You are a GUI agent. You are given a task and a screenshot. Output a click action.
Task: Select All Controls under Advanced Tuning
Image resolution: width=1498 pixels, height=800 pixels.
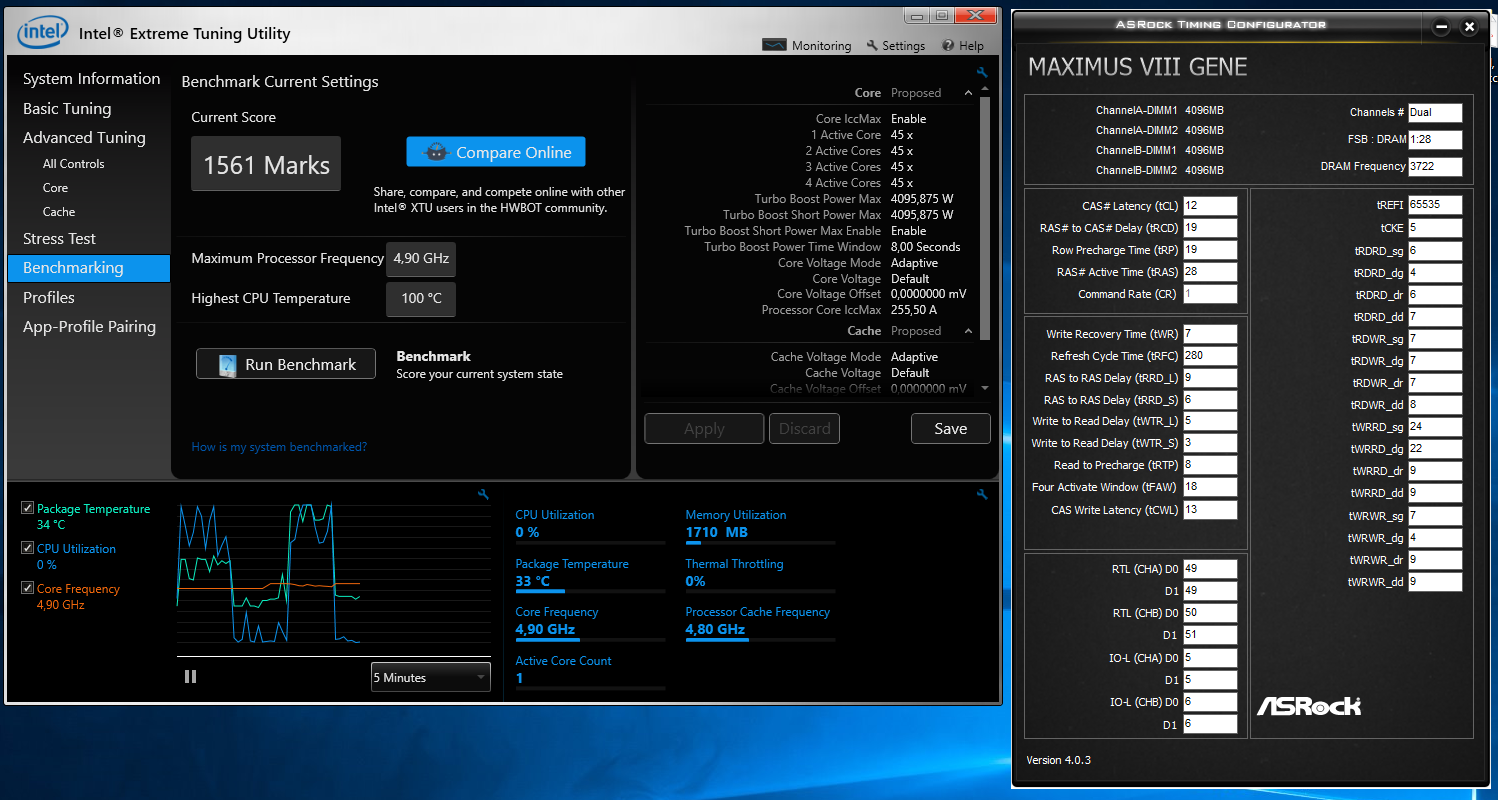point(73,164)
